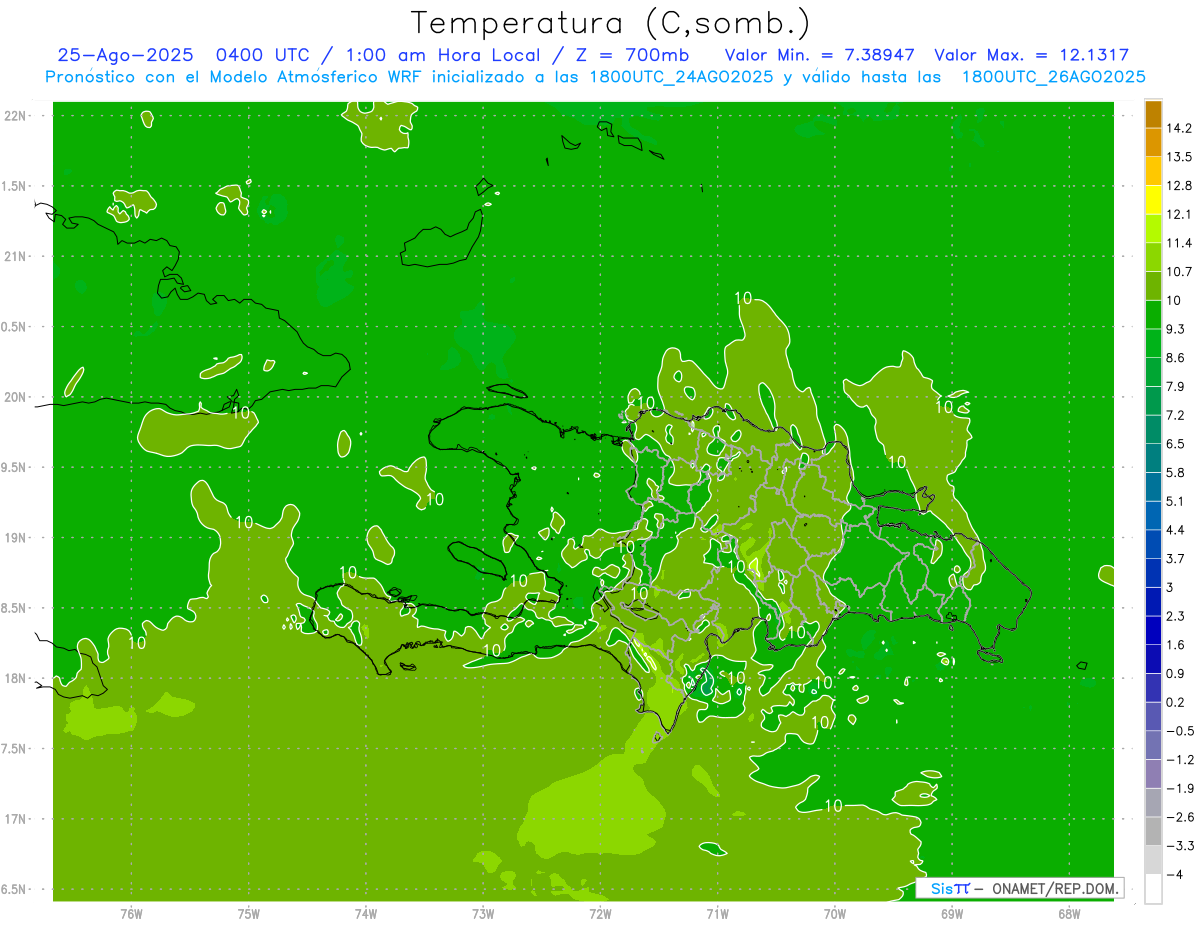Click the '68W' longitude axis label
Viewport: 1200px width, 927px height.
(1068, 914)
